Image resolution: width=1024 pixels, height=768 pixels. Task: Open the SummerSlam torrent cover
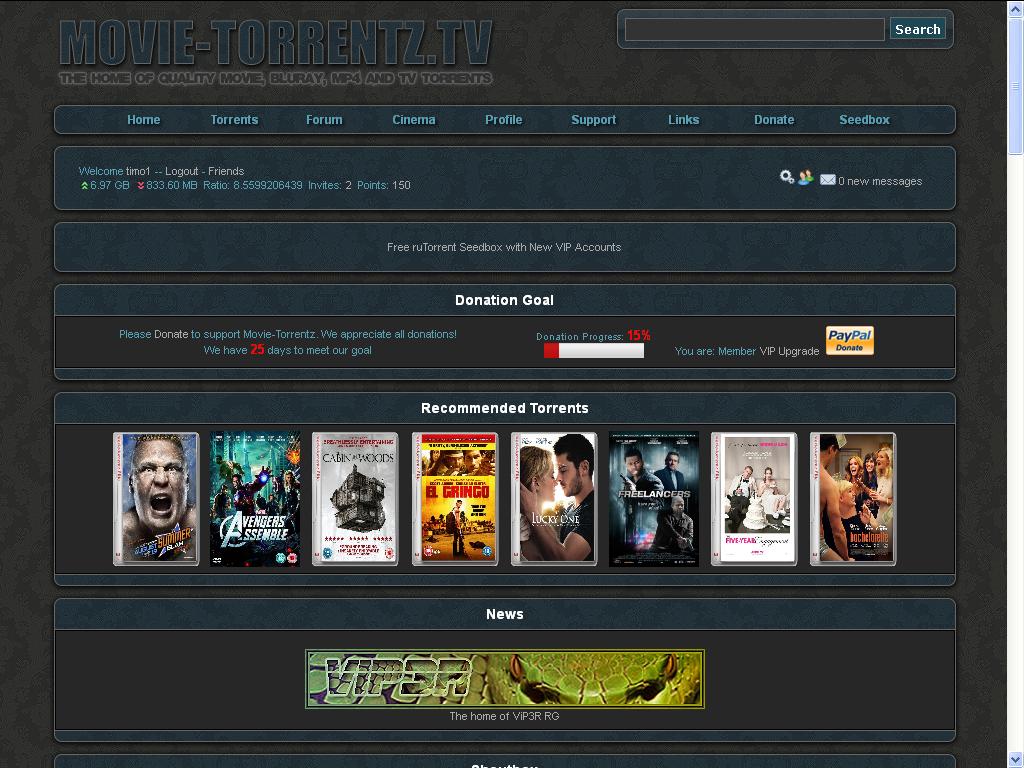[156, 499]
